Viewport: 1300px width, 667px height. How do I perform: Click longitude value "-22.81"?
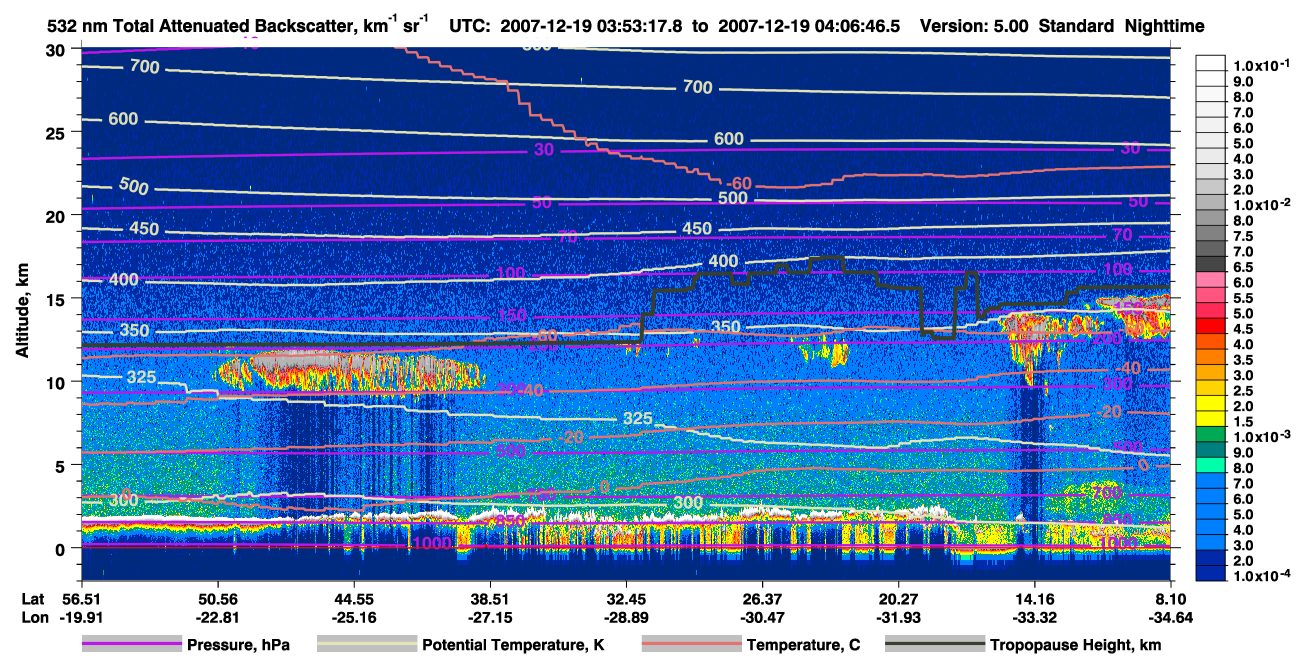(217, 618)
